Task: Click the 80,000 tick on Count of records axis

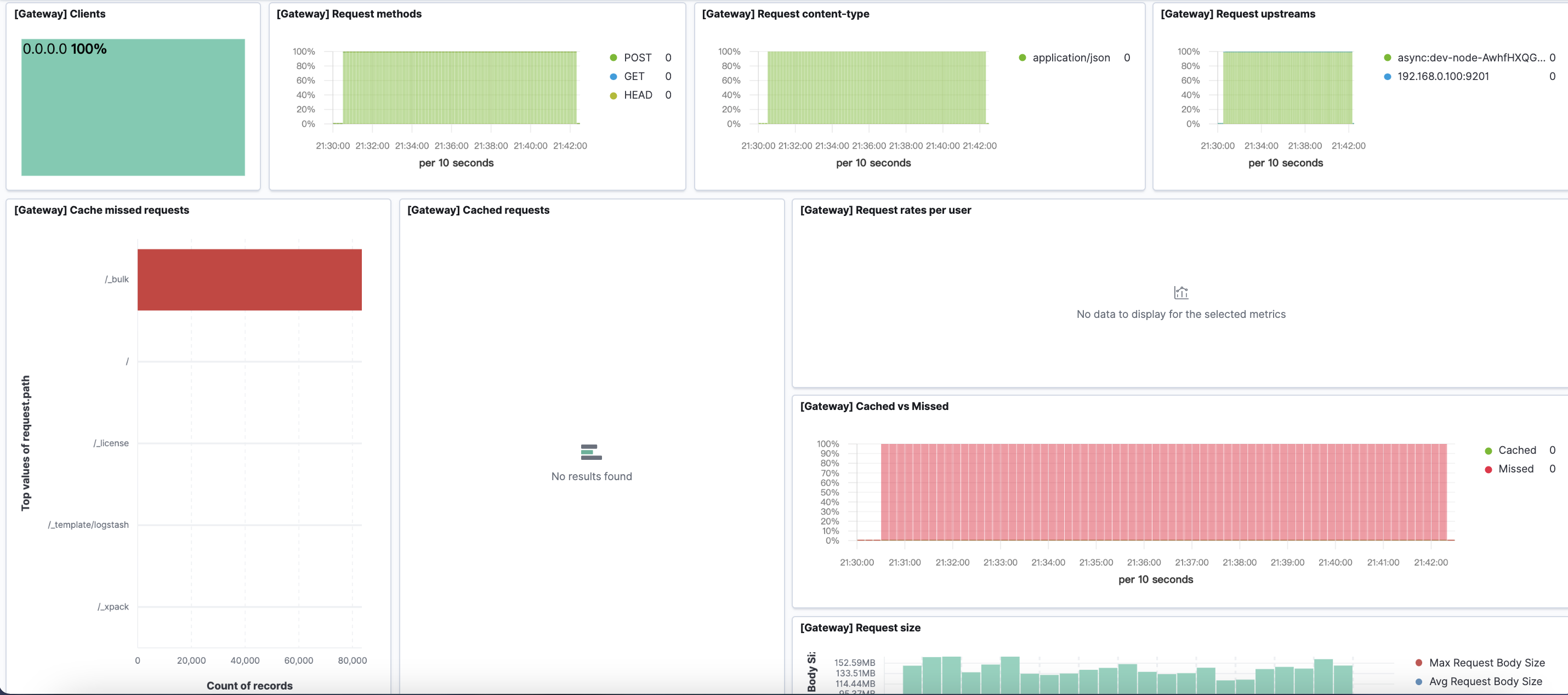Action: point(352,660)
